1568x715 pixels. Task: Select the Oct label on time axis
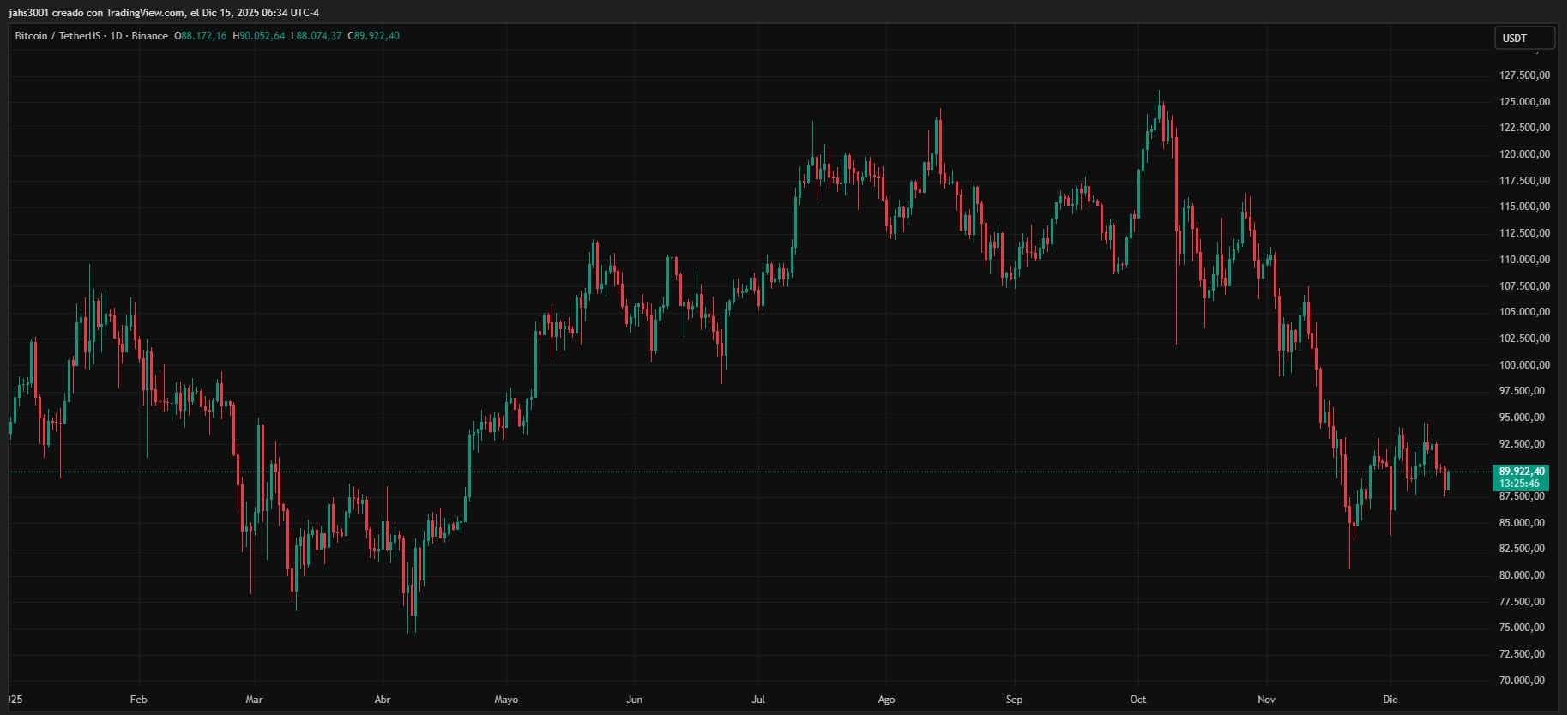tap(1138, 700)
